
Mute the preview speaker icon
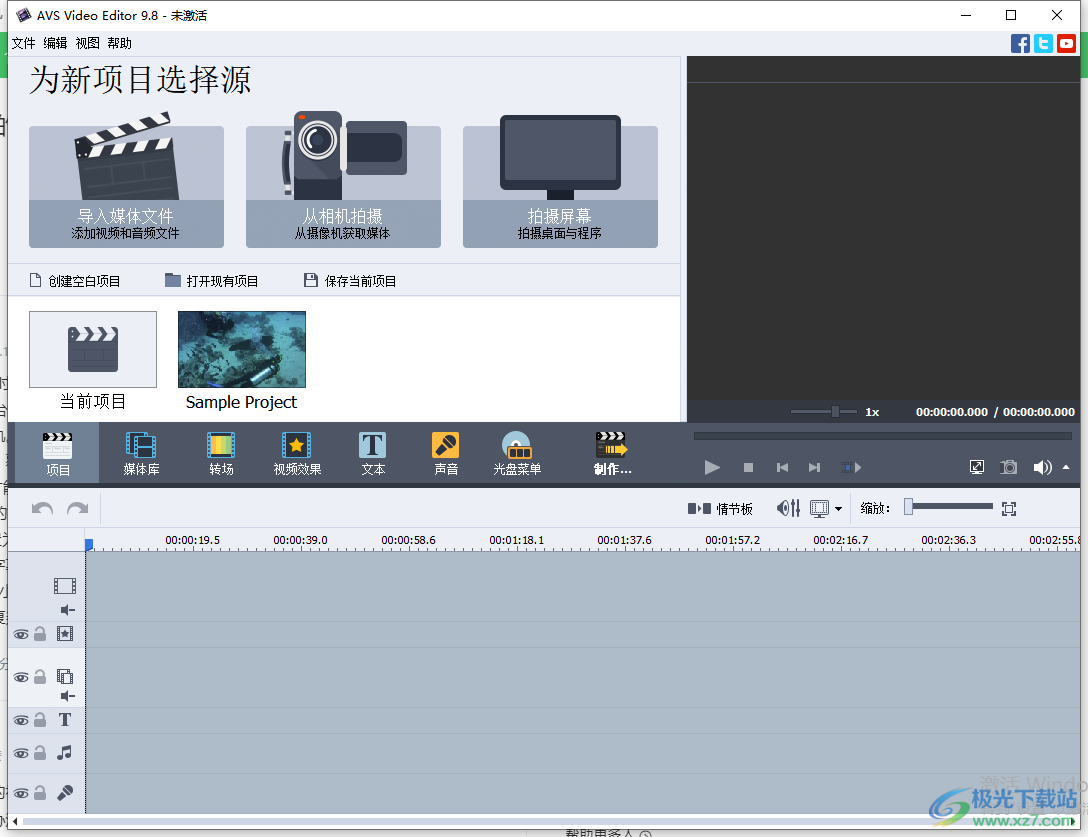coord(1042,467)
